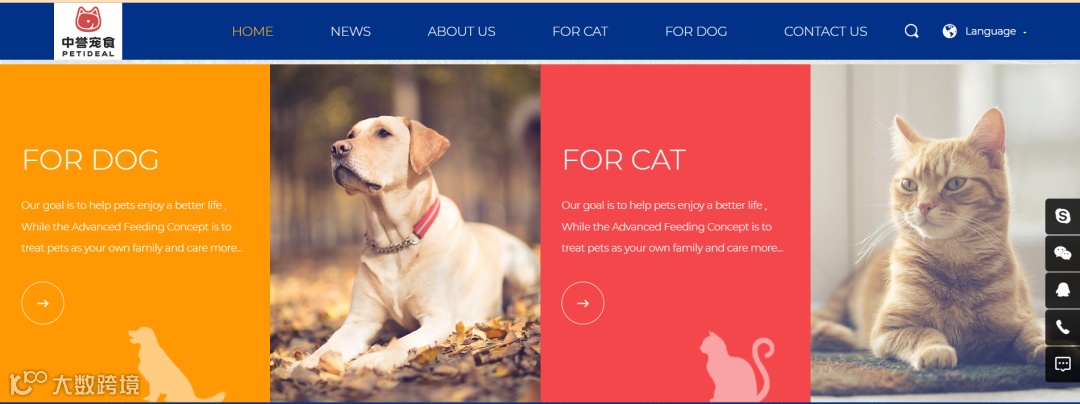Click the arrow circle under For Dog
The height and width of the screenshot is (404, 1080).
pos(43,303)
